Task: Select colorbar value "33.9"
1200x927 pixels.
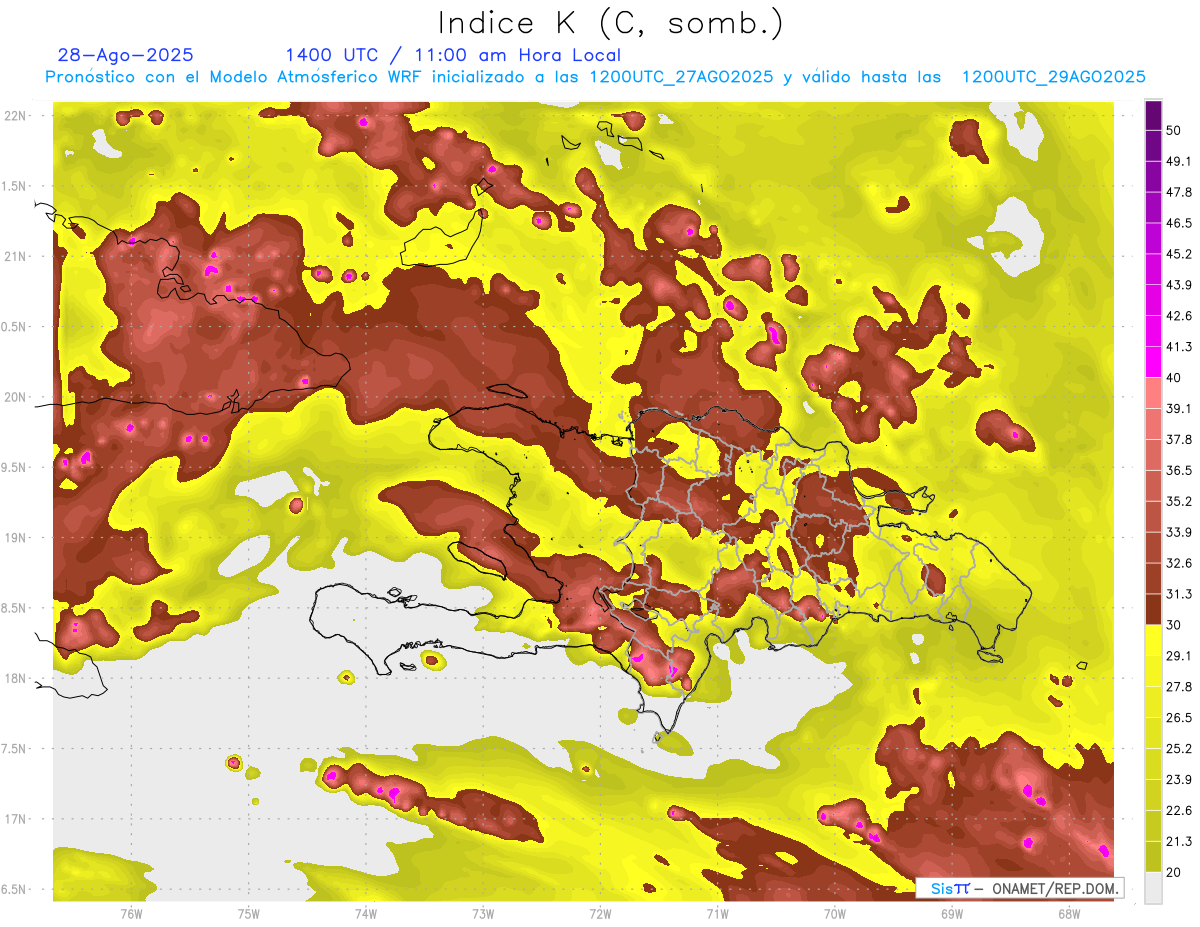Action: point(1180,532)
